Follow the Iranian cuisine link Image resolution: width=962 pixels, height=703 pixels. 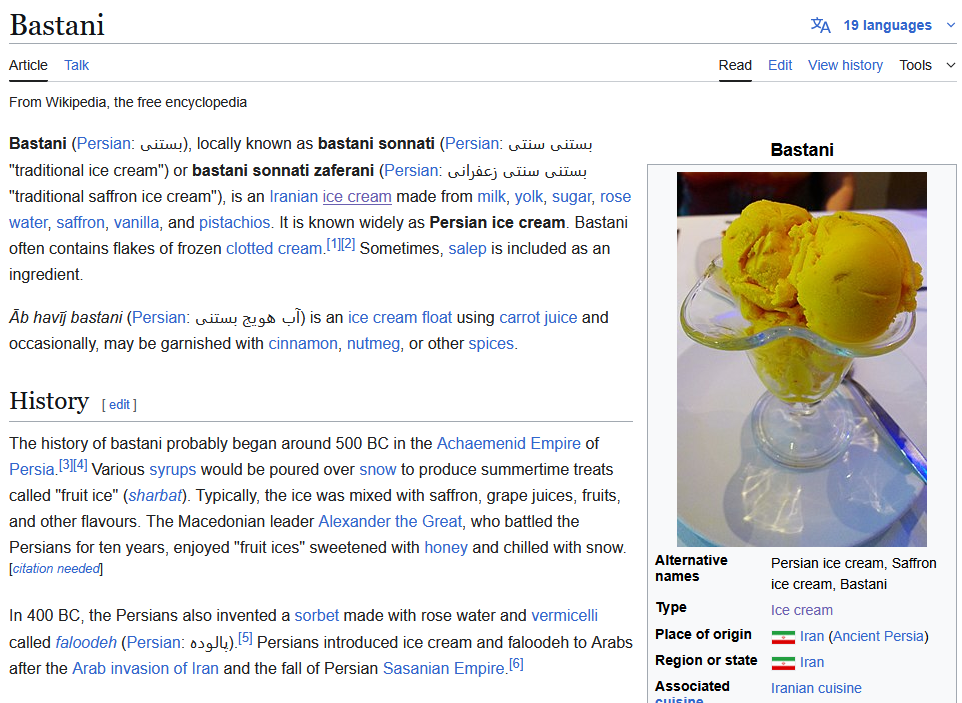point(816,688)
